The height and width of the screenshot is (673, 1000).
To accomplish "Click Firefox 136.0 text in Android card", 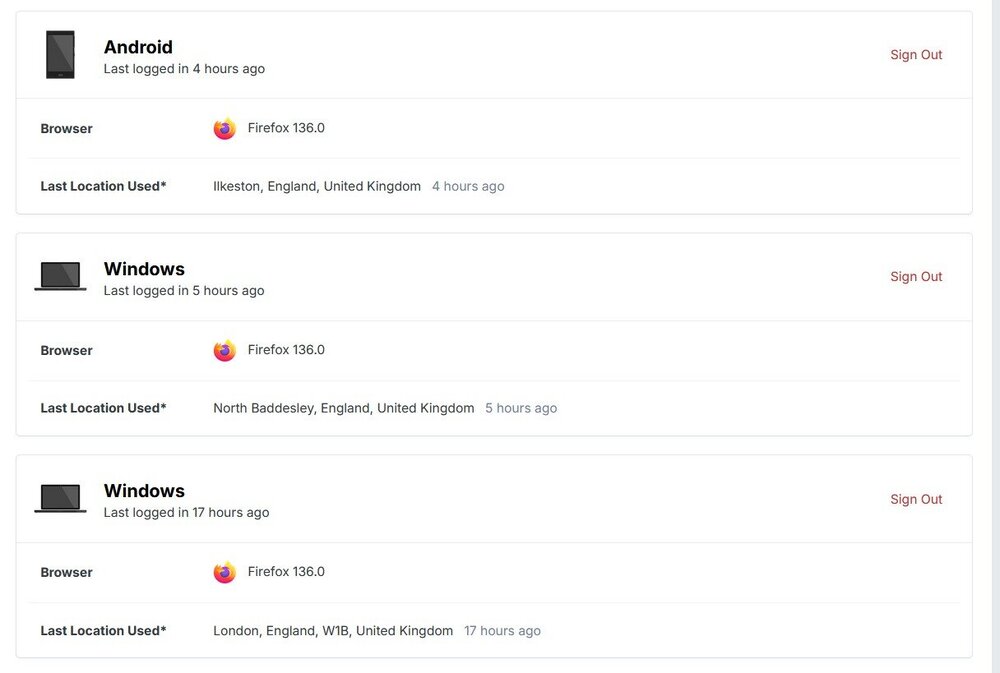I will [286, 128].
